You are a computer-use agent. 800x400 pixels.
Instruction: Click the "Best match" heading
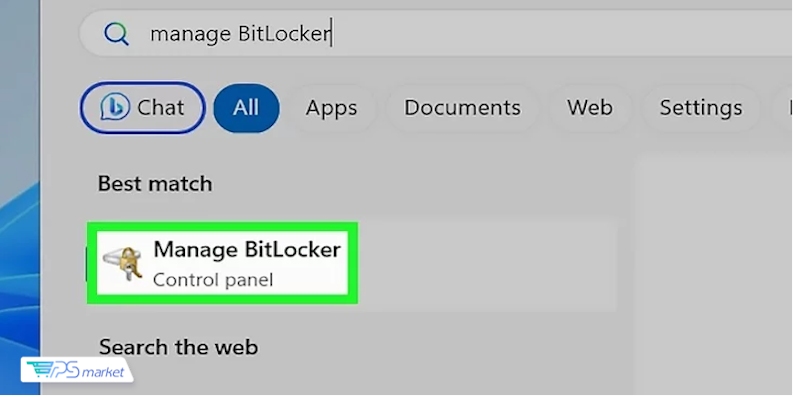point(154,184)
